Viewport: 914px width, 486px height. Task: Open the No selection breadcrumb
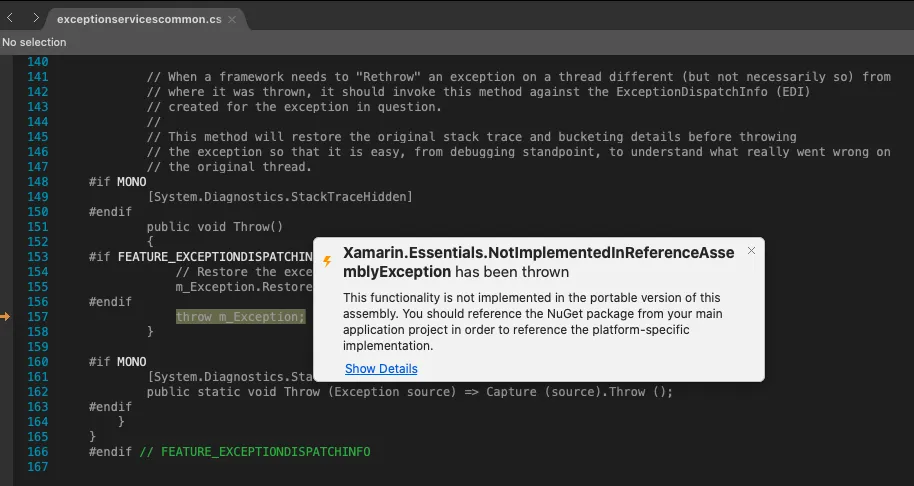click(x=34, y=42)
